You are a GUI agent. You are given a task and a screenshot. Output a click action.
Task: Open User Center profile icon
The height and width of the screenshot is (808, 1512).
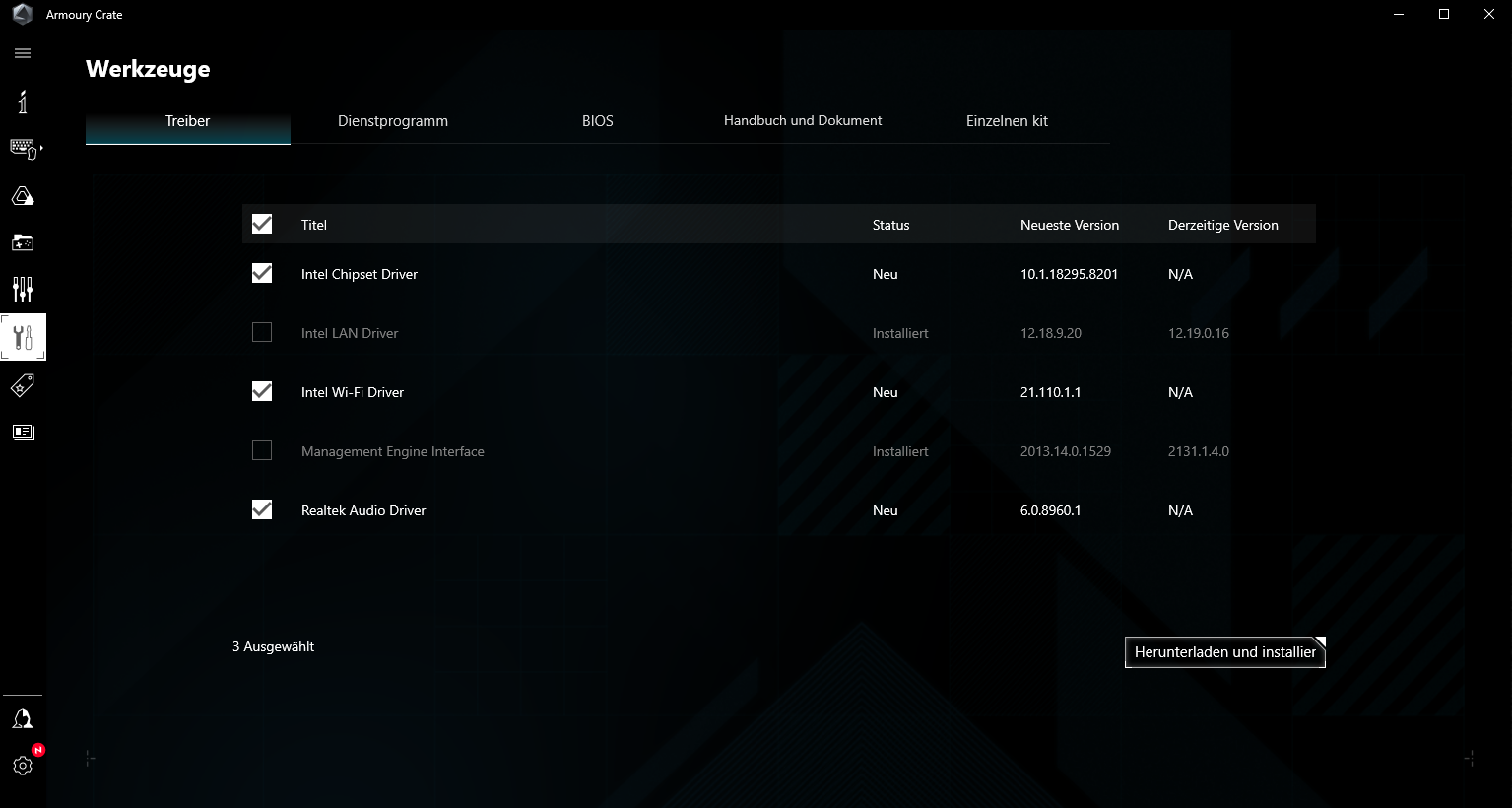point(23,719)
